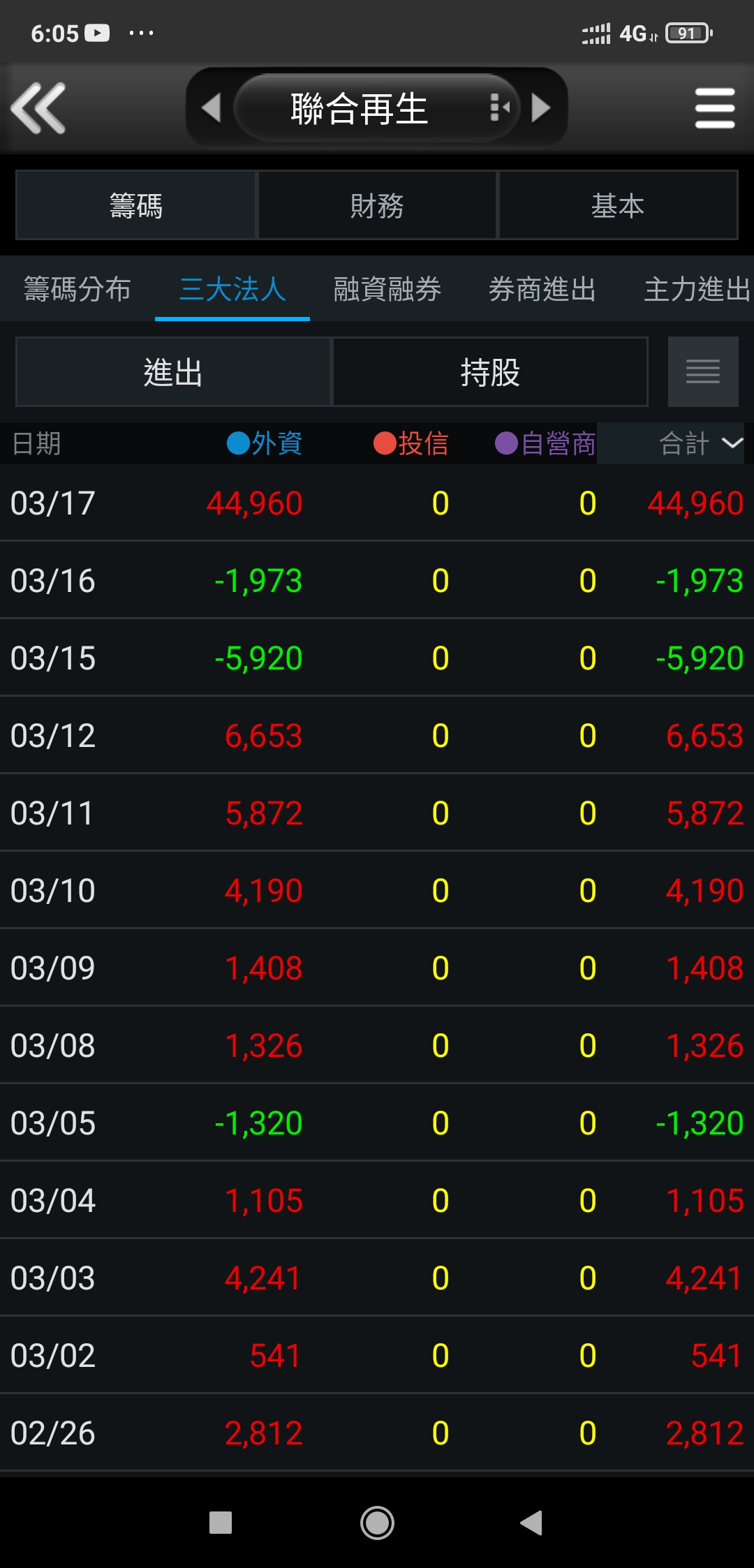Viewport: 754px width, 1568px height.
Task: Select the 融資融券 sub-tab
Action: (387, 289)
